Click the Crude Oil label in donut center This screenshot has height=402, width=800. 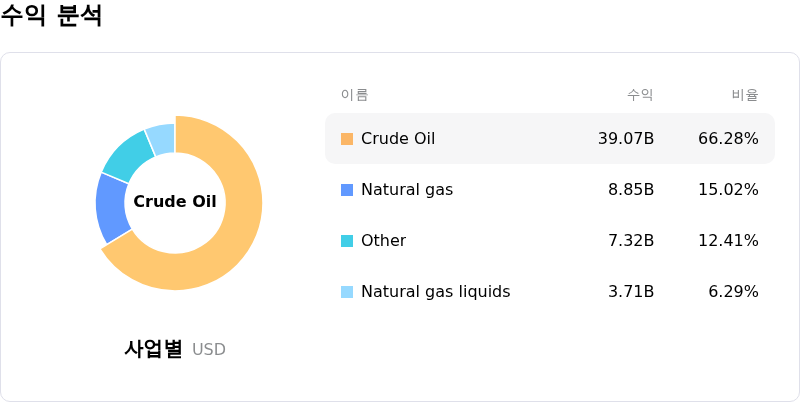coord(175,202)
